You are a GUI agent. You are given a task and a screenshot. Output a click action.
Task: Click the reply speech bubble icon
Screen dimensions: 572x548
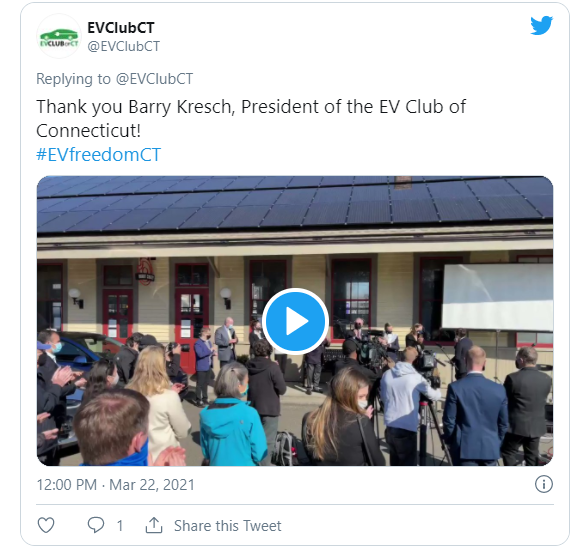click(96, 525)
